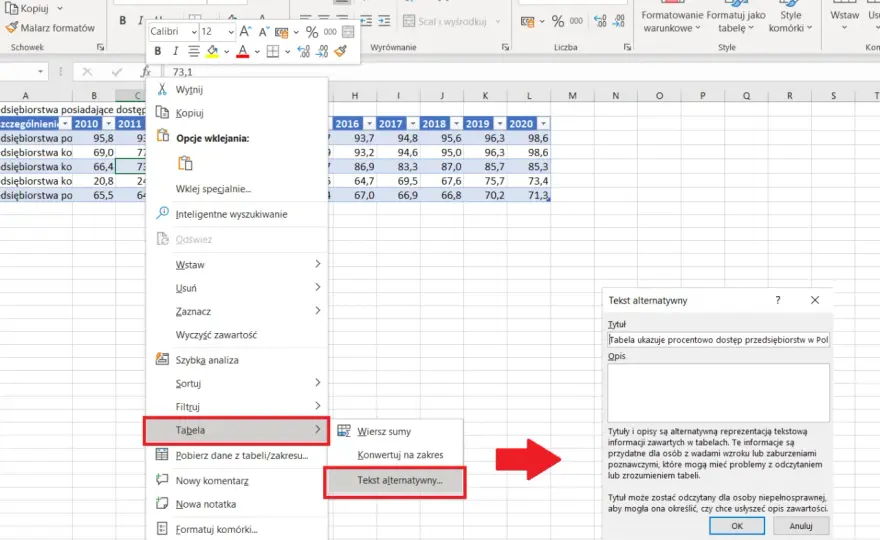Click formula bar showing 73,1
This screenshot has height=540, width=880.
tap(522, 72)
